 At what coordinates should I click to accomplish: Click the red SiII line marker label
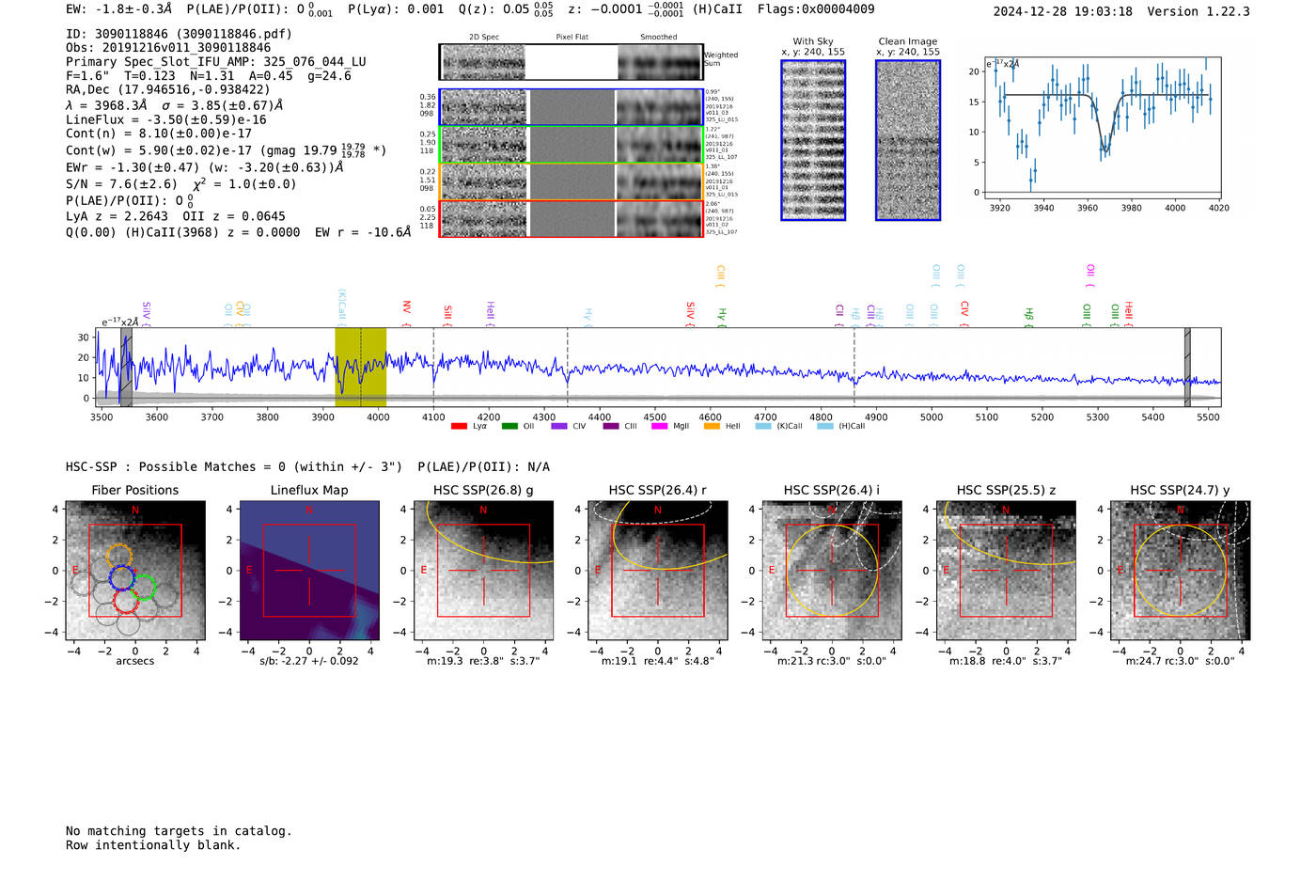coord(447,316)
